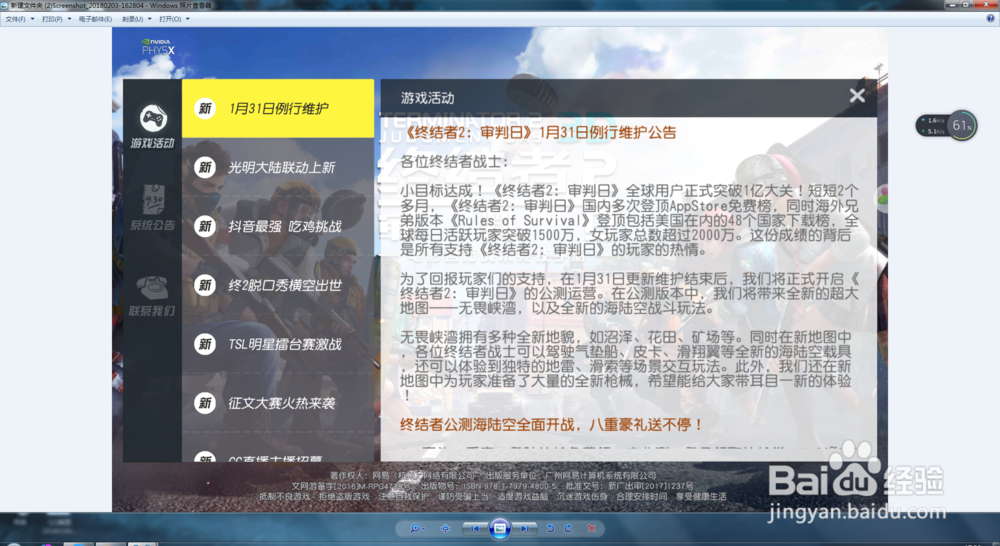
Task: Start the slide show
Action: (499, 528)
